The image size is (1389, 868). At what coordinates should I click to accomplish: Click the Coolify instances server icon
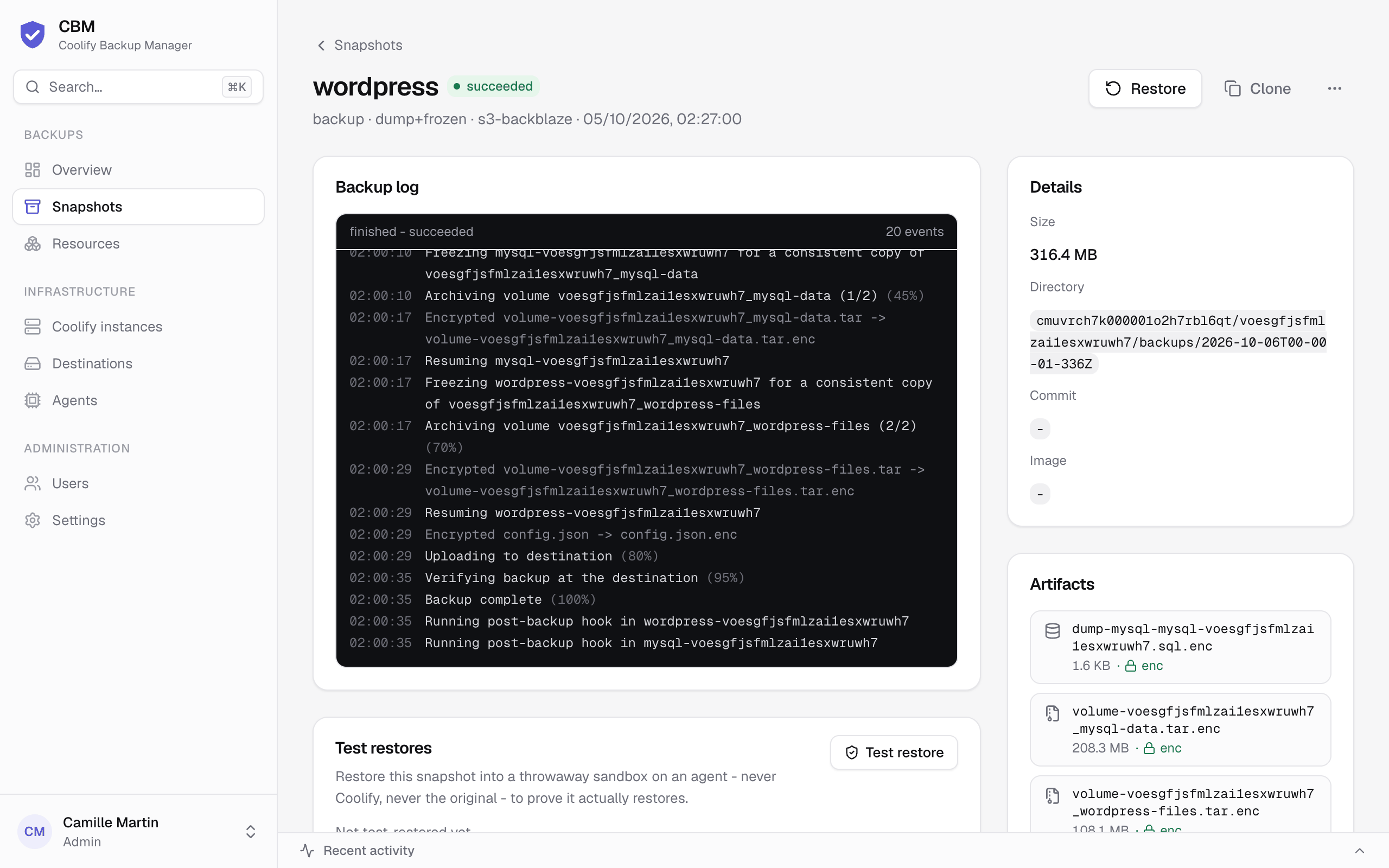[33, 327]
